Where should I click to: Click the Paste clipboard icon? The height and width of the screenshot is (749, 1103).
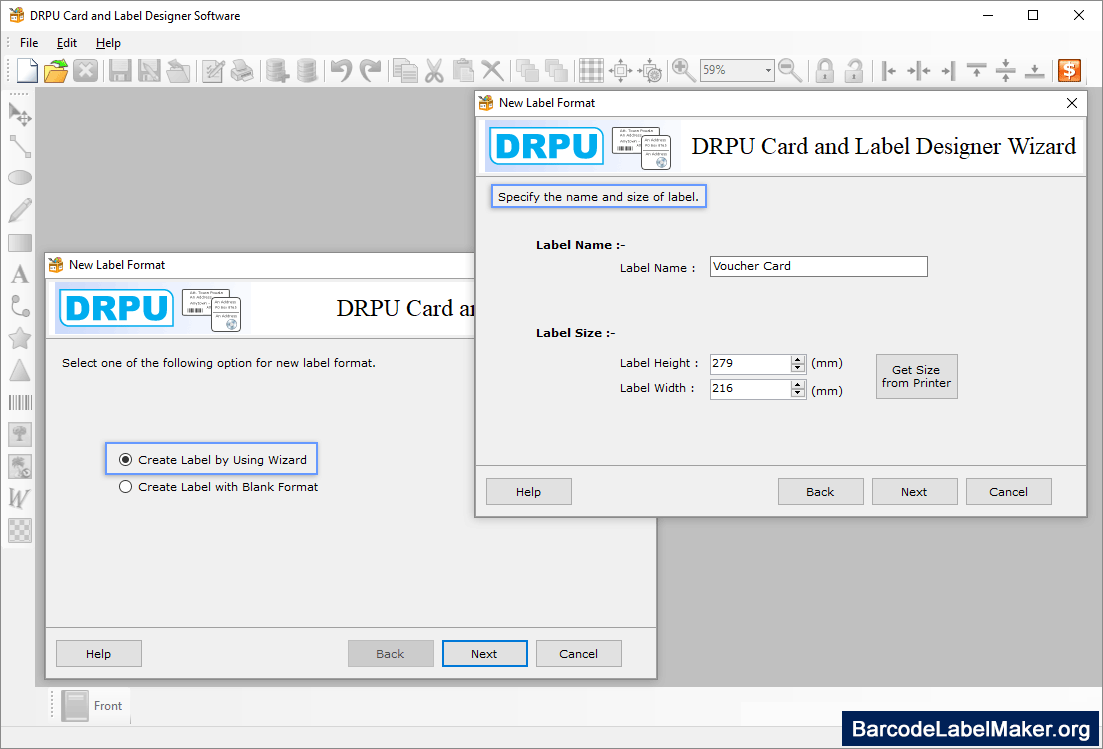coord(463,70)
